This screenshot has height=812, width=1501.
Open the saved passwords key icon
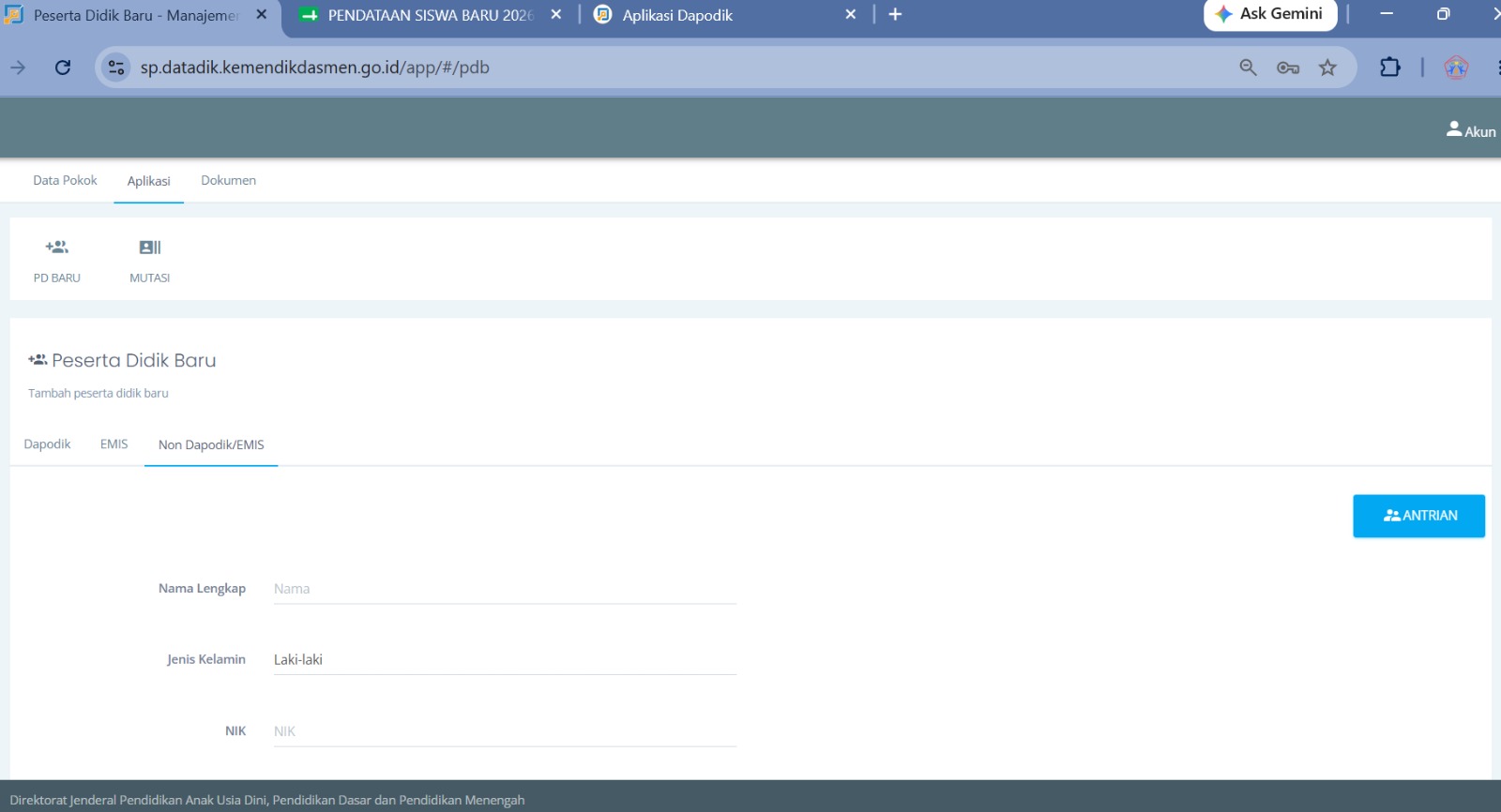click(1288, 68)
